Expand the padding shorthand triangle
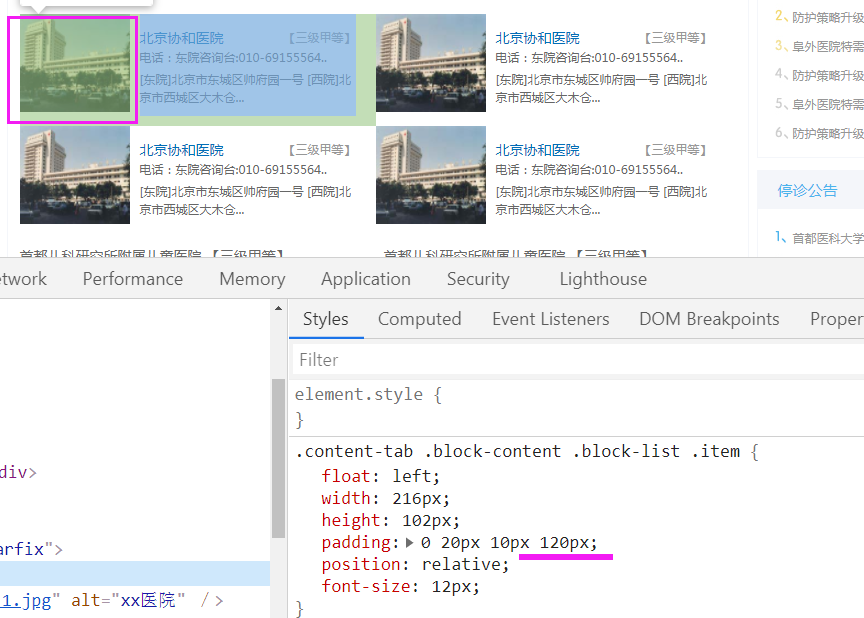This screenshot has width=864, height=618. point(409,543)
